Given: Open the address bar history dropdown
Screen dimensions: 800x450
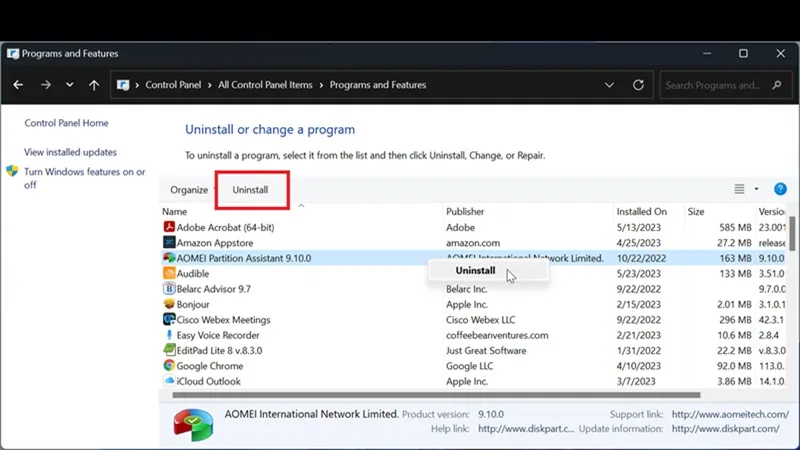Looking at the screenshot, I should 610,86.
